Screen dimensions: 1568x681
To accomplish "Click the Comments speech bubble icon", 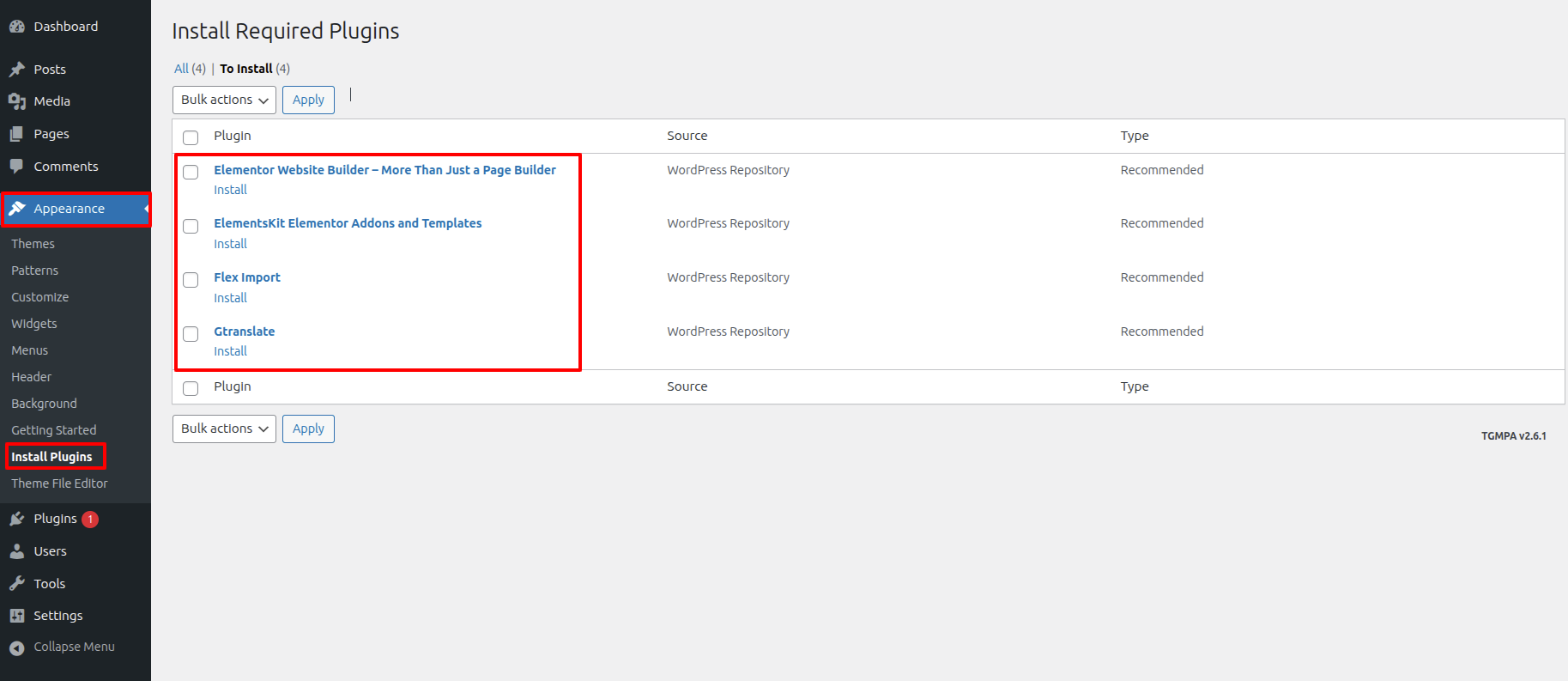I will pyautogui.click(x=17, y=167).
